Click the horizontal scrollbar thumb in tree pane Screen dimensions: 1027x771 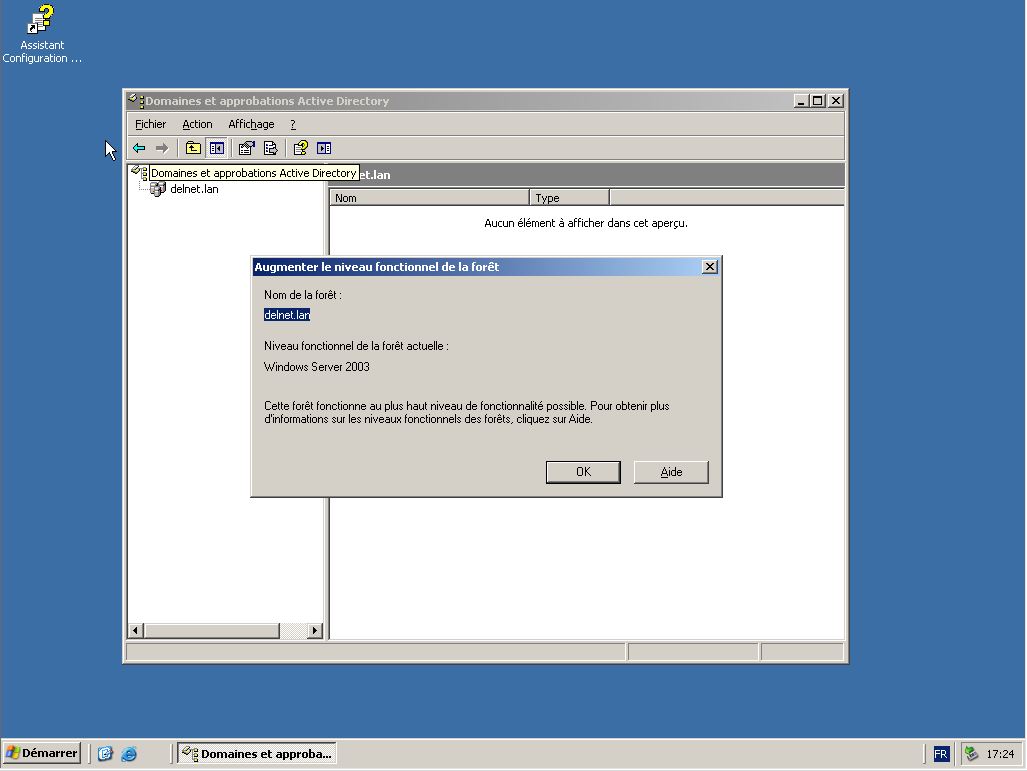pyautogui.click(x=212, y=630)
